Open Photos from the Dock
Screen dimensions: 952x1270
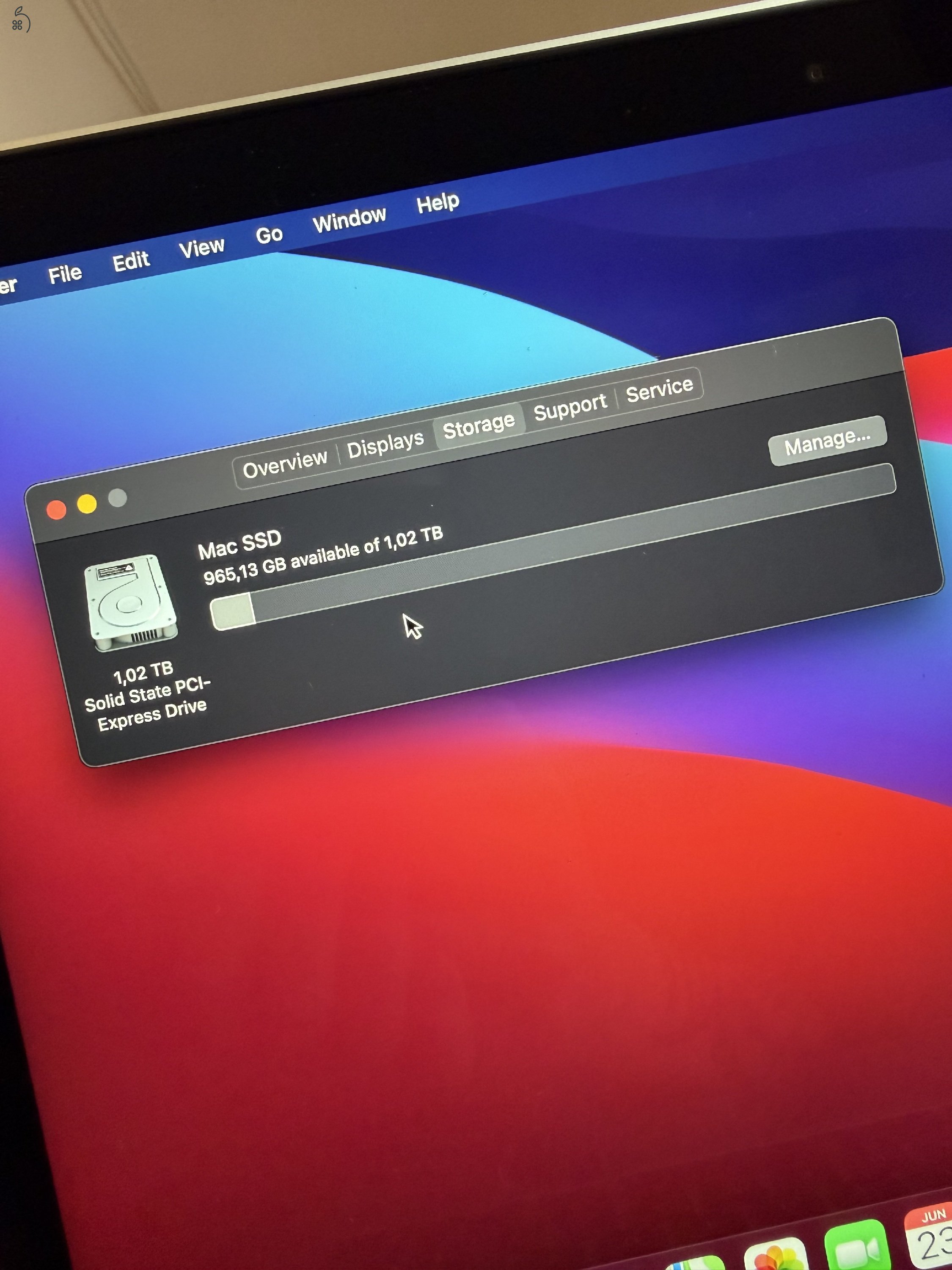pos(776,1254)
